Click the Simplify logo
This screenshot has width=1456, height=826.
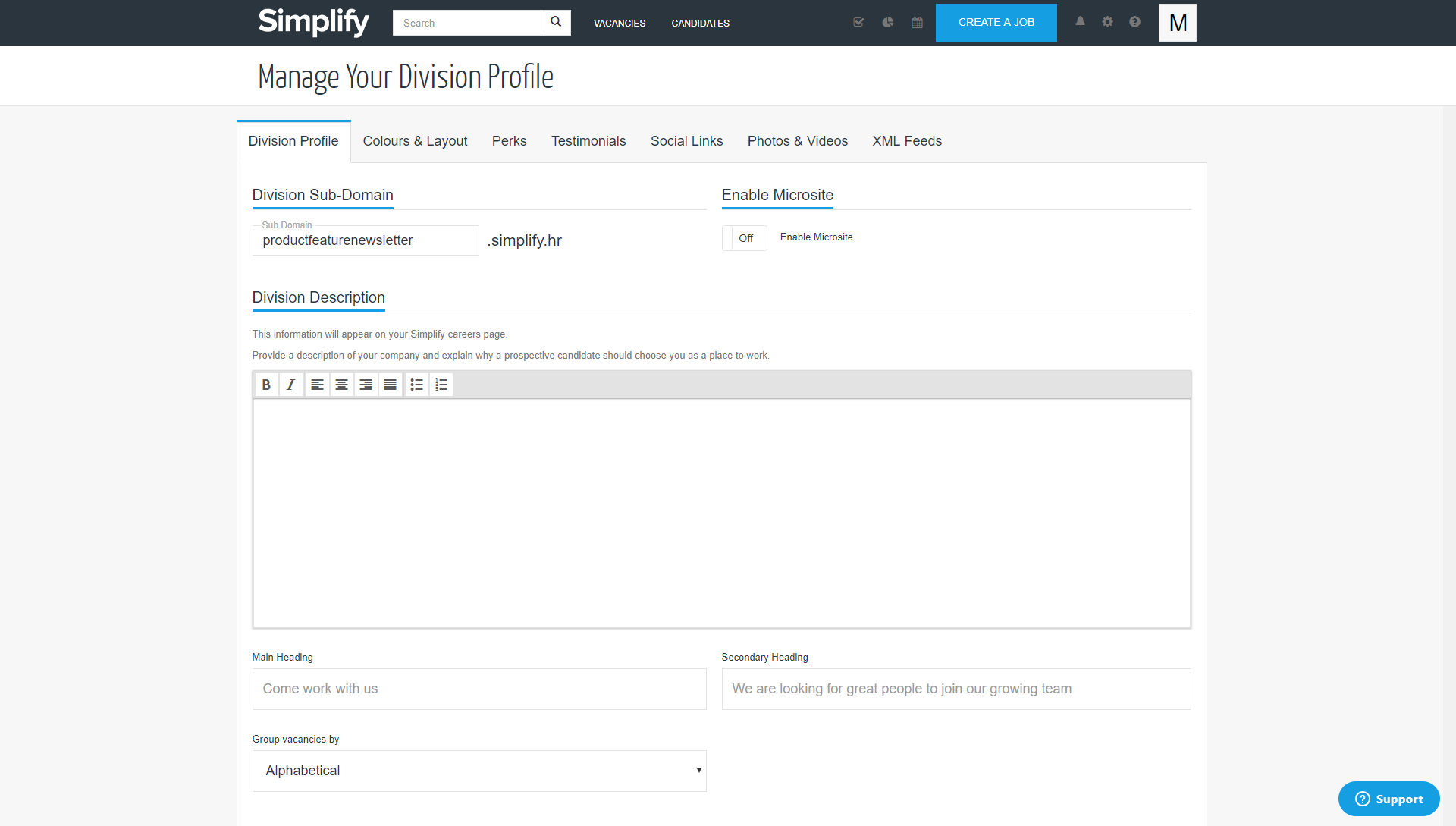pos(313,22)
